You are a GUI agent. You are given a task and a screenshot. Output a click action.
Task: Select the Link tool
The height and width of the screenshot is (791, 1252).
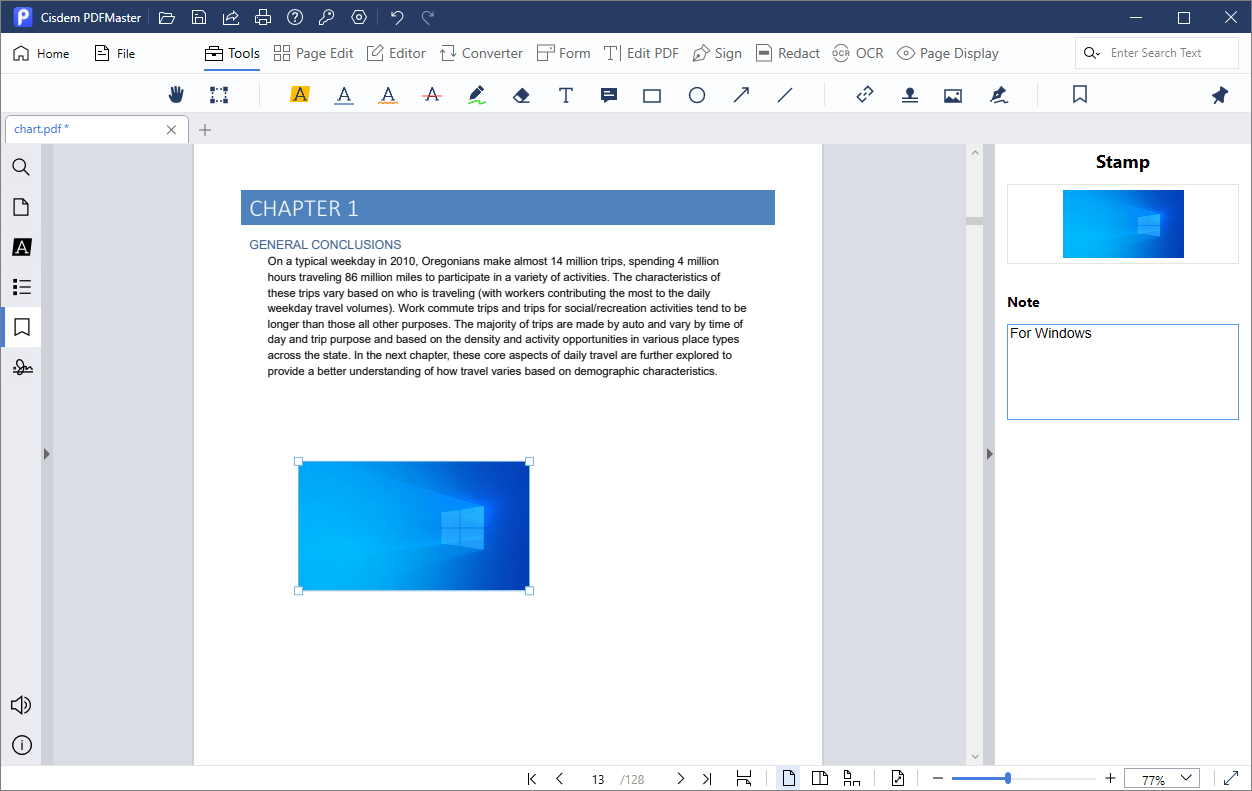click(865, 95)
